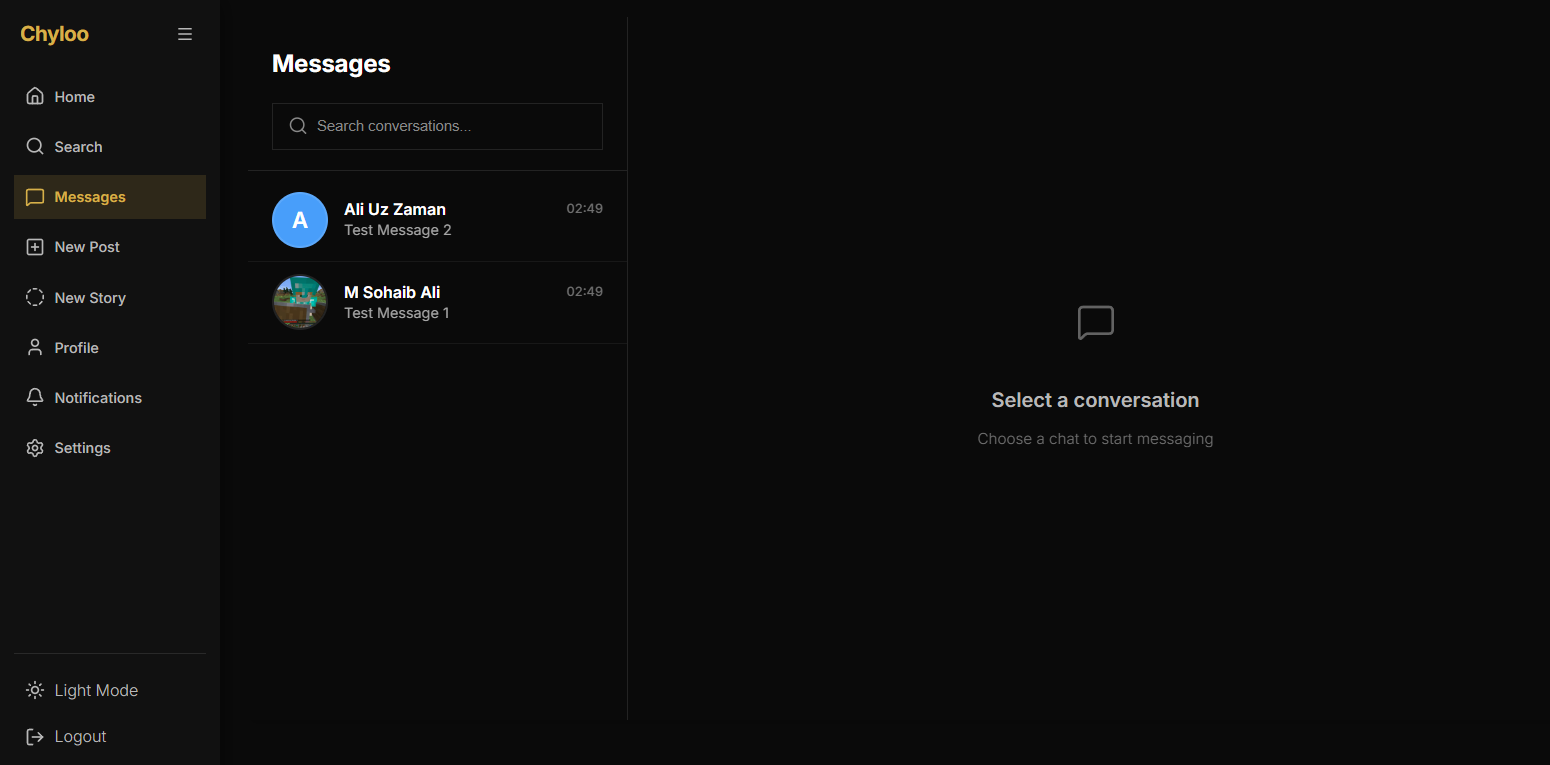Open Settings label
Viewport: 1550px width, 765px height.
(x=82, y=448)
